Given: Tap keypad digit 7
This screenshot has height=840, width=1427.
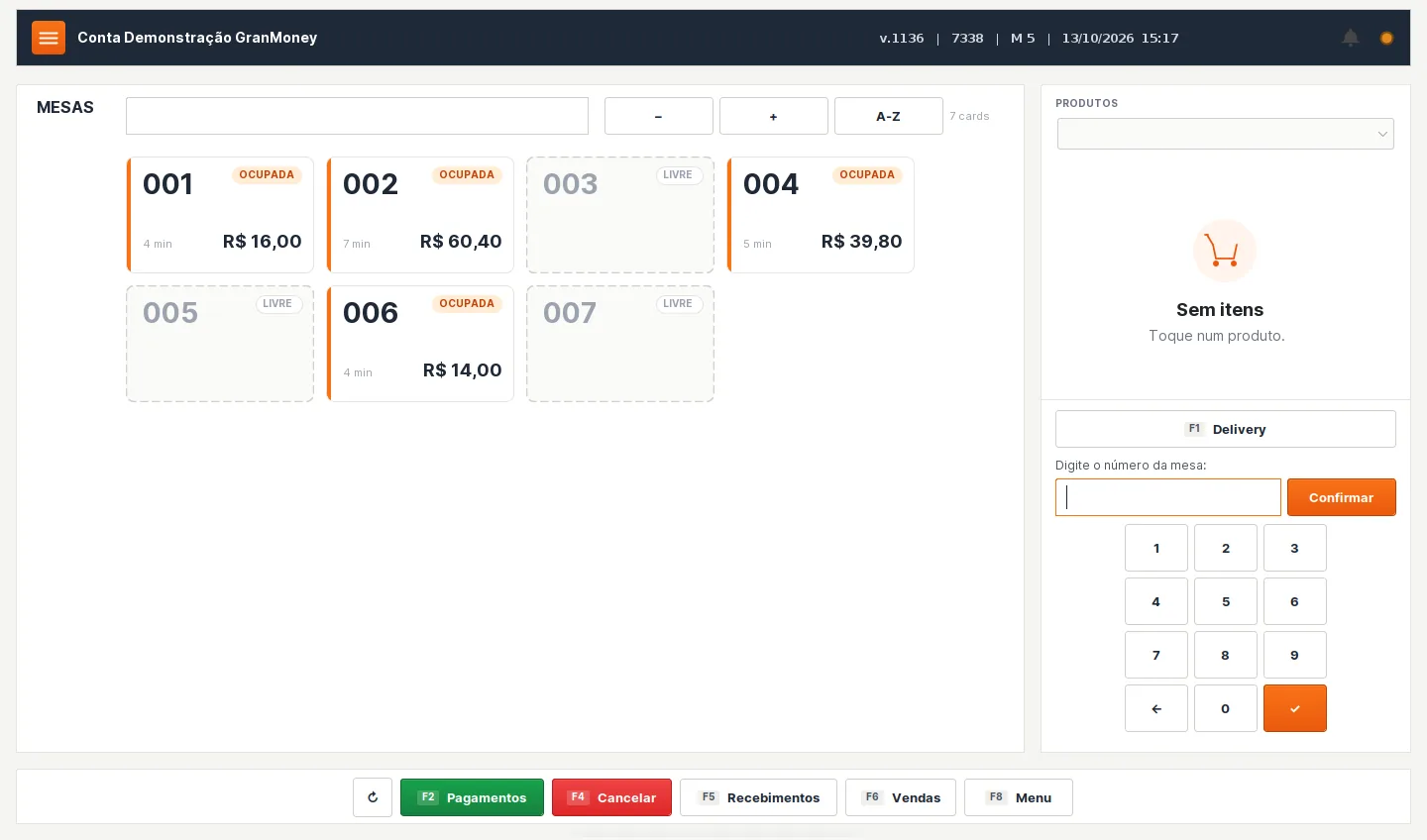Looking at the screenshot, I should point(1156,655).
